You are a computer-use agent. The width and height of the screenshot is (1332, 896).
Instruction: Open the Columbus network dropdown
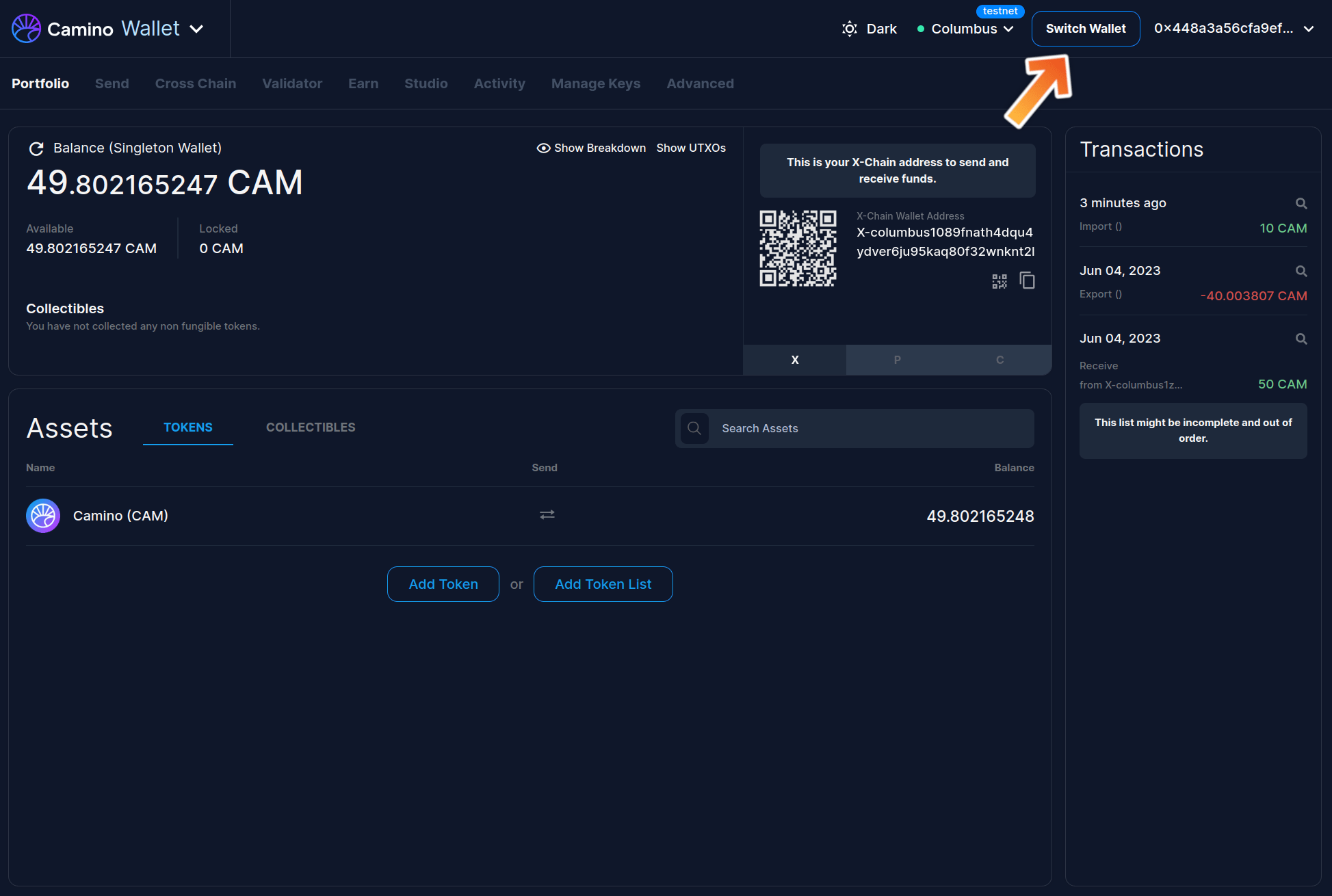coord(965,29)
